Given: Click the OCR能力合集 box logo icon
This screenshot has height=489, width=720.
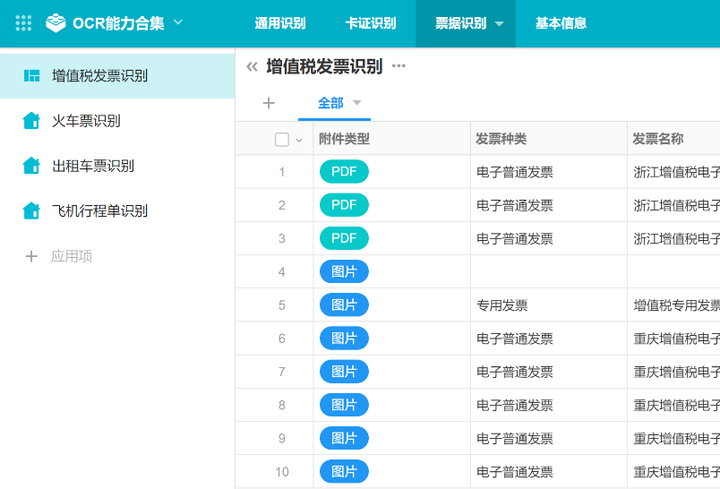Looking at the screenshot, I should click(57, 23).
